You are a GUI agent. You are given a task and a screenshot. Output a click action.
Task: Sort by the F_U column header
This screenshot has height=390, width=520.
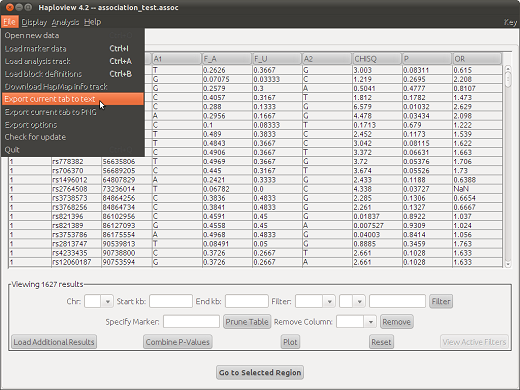coord(277,59)
